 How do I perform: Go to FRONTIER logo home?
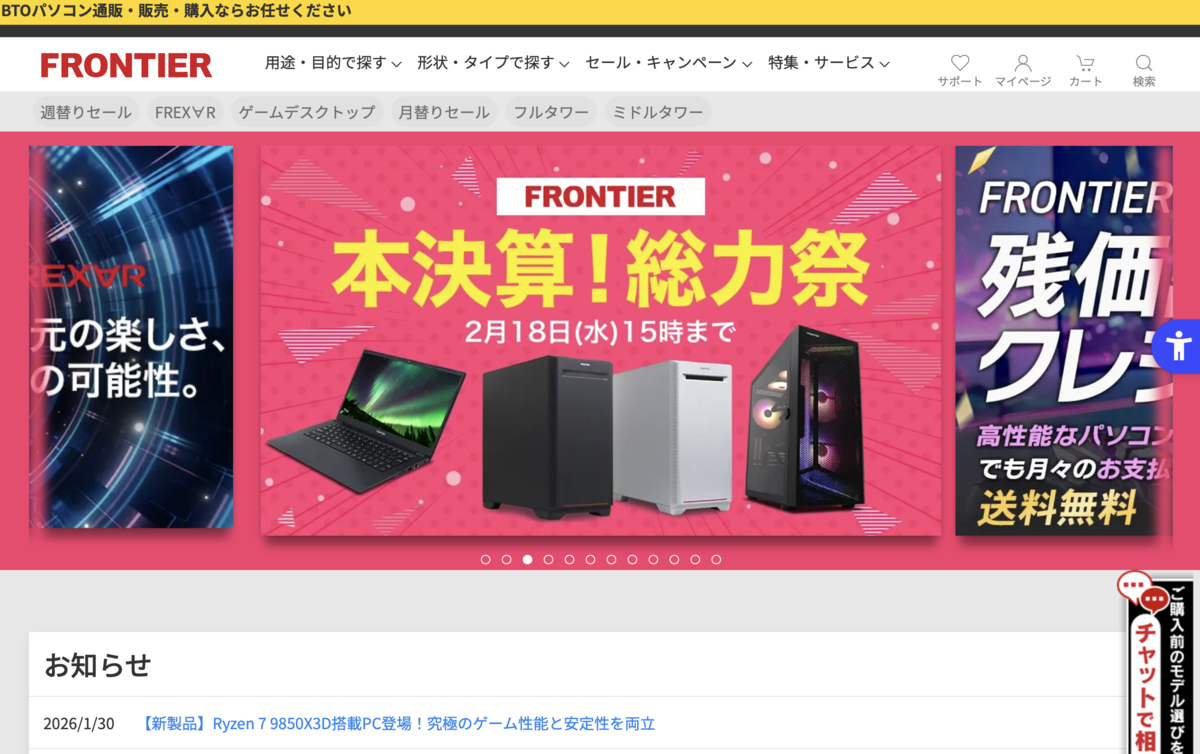(126, 66)
